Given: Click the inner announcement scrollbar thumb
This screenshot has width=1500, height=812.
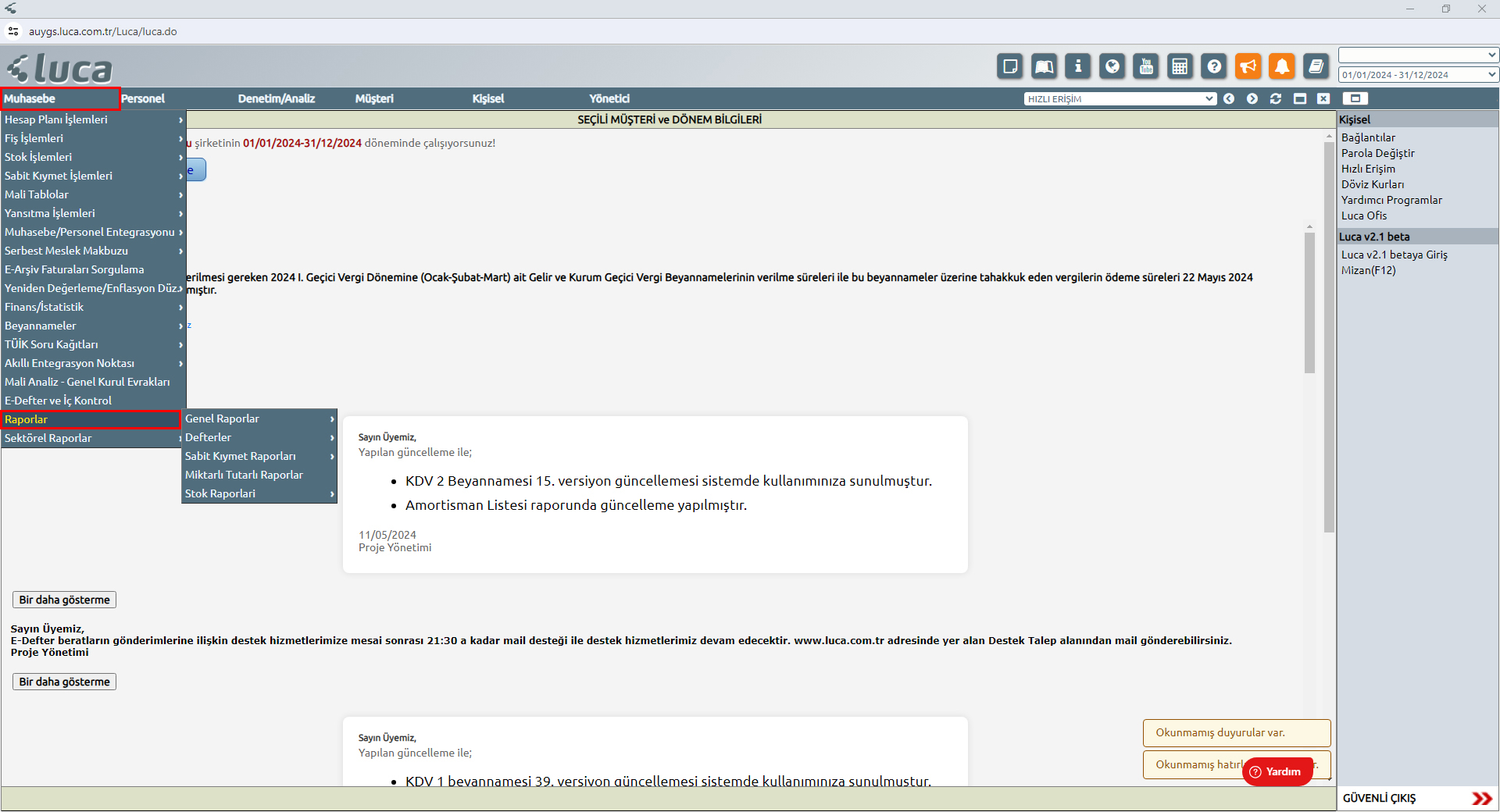Looking at the screenshot, I should [1309, 303].
